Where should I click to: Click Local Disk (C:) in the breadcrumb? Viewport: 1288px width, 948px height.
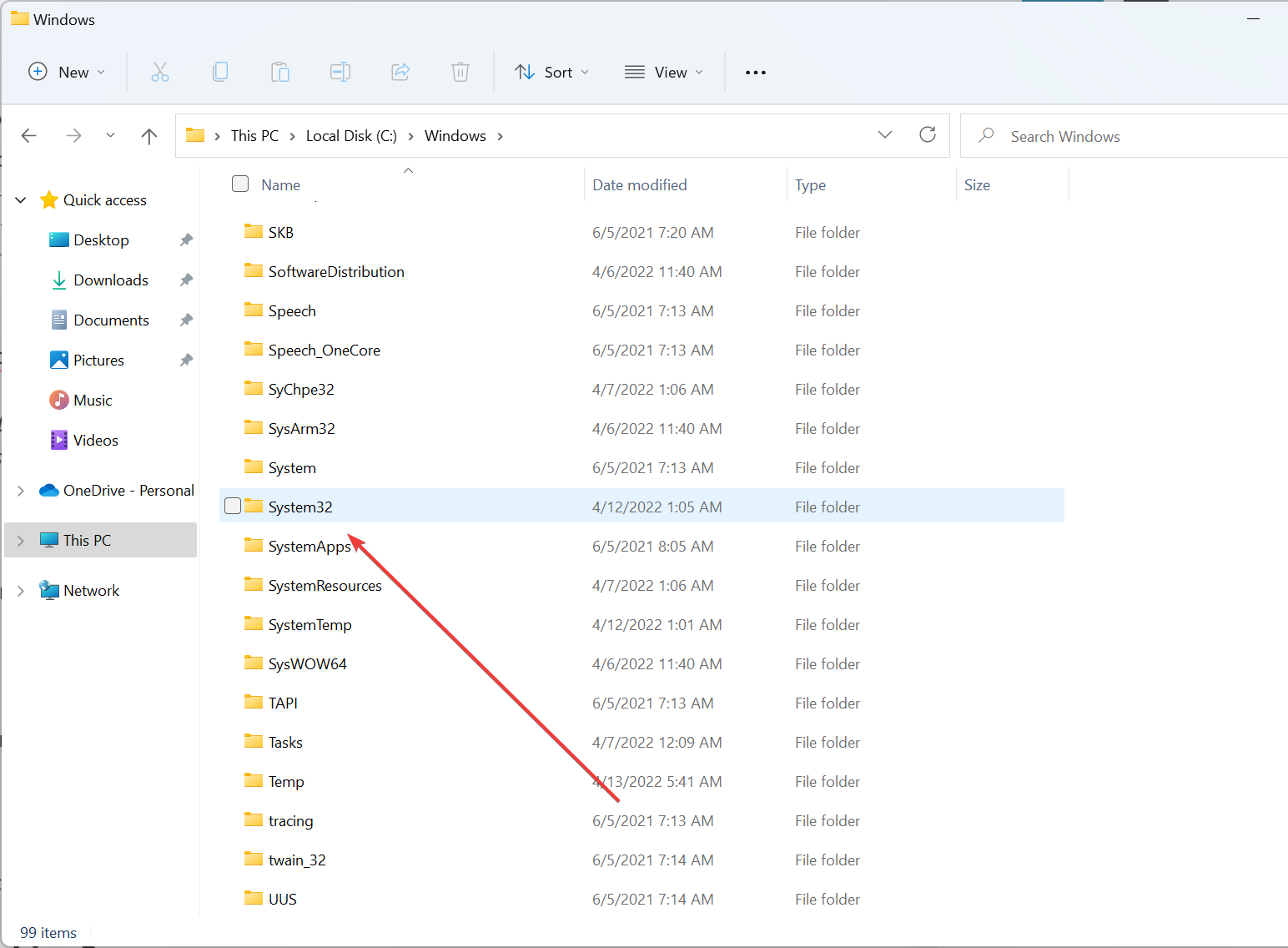pyautogui.click(x=351, y=136)
